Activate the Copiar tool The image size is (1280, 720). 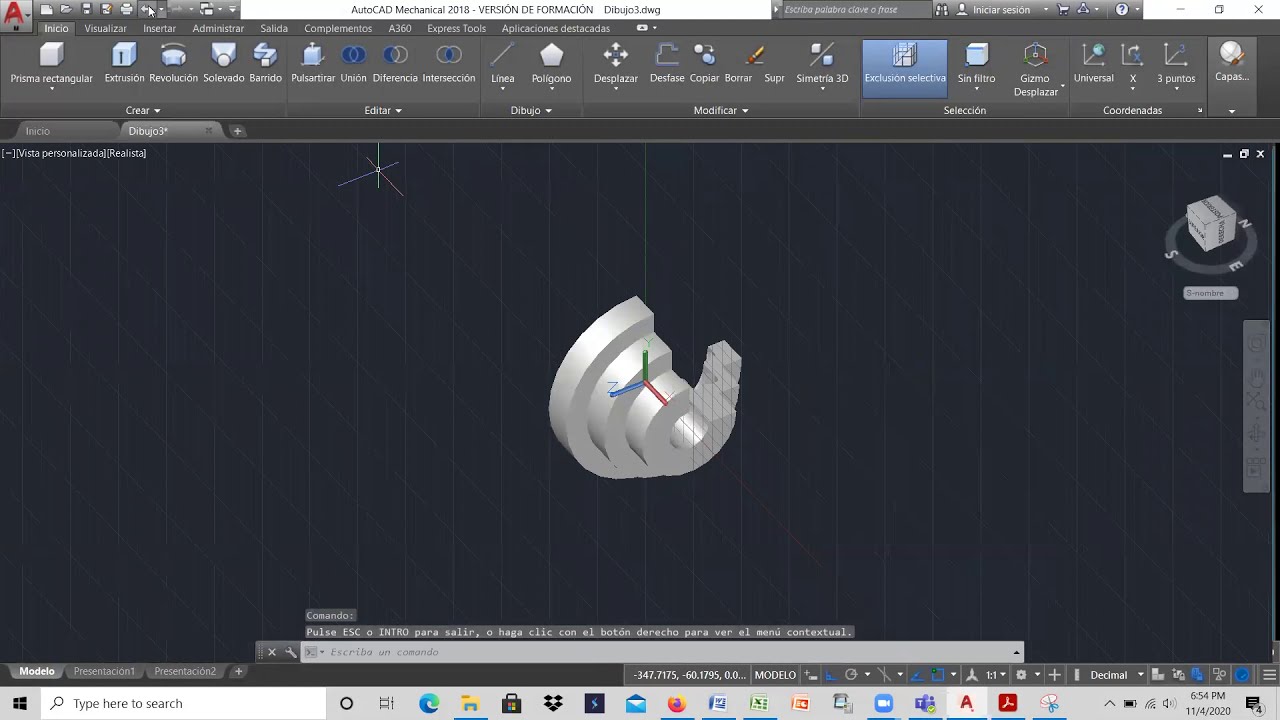(704, 63)
